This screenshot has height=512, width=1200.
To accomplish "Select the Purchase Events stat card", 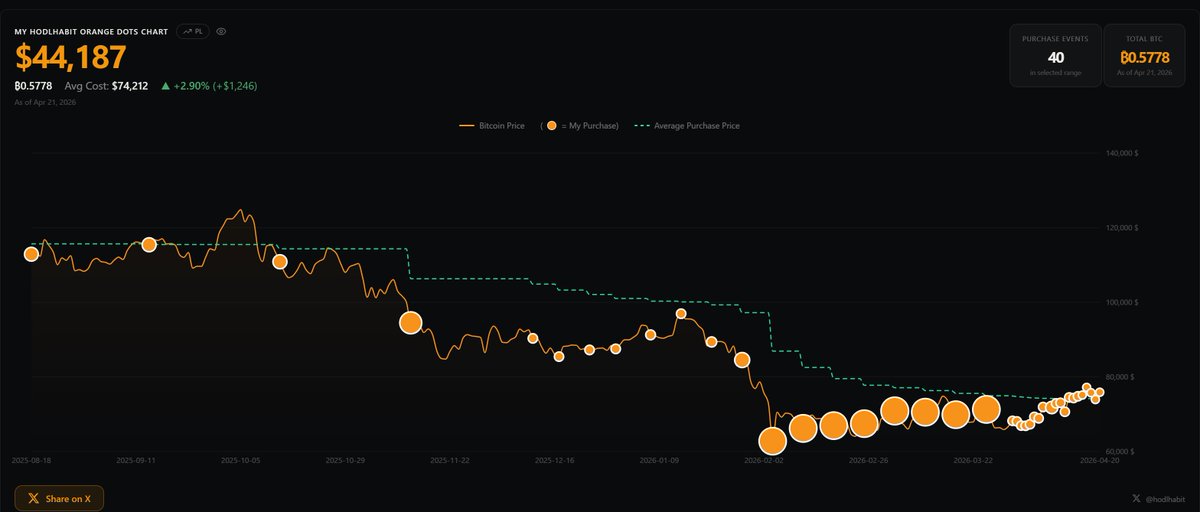I will (x=1055, y=55).
